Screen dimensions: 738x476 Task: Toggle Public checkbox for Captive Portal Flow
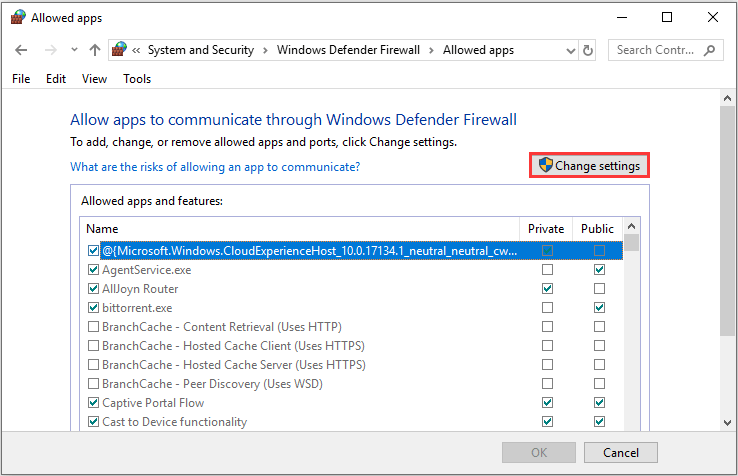(599, 403)
